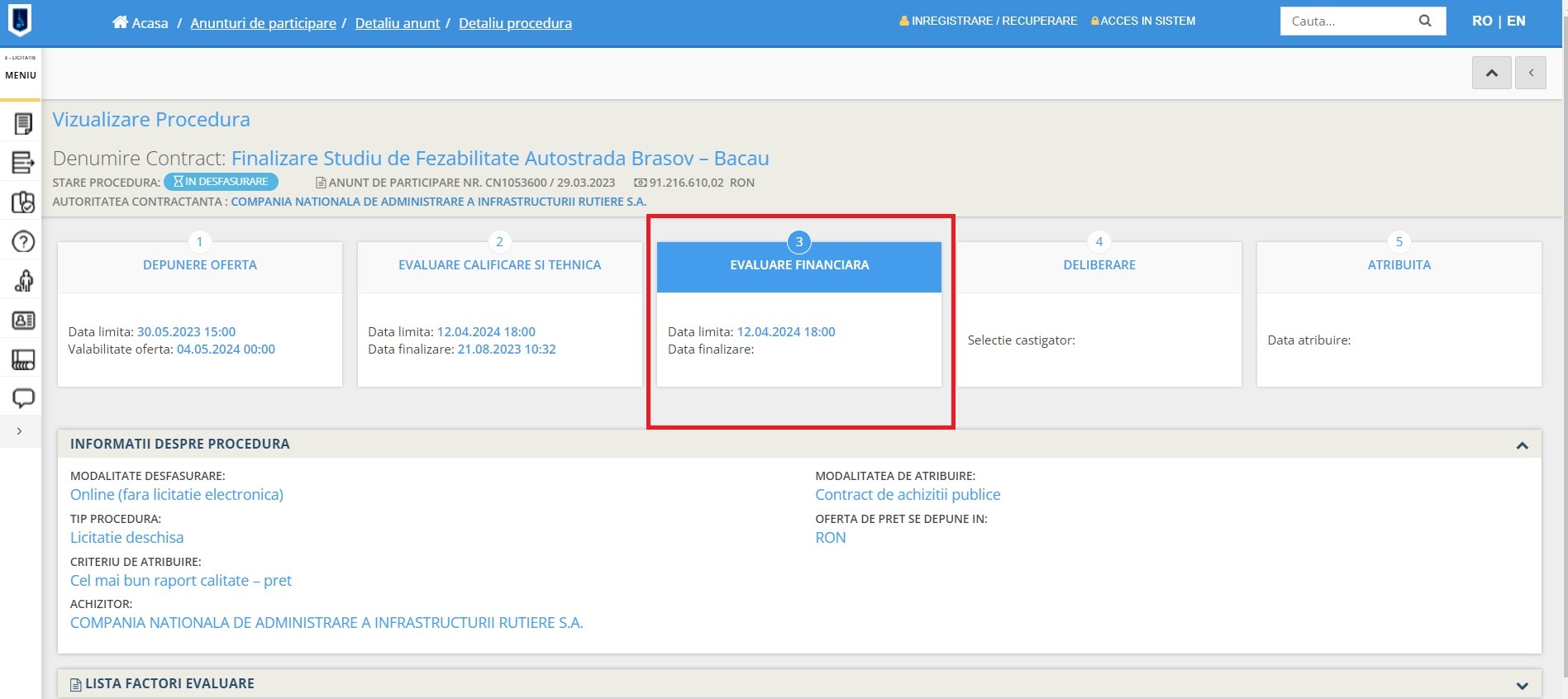Click the contract title Finalizare Studiu de Fezabilitate
Screen dimensions: 1568x699
[x=500, y=158]
